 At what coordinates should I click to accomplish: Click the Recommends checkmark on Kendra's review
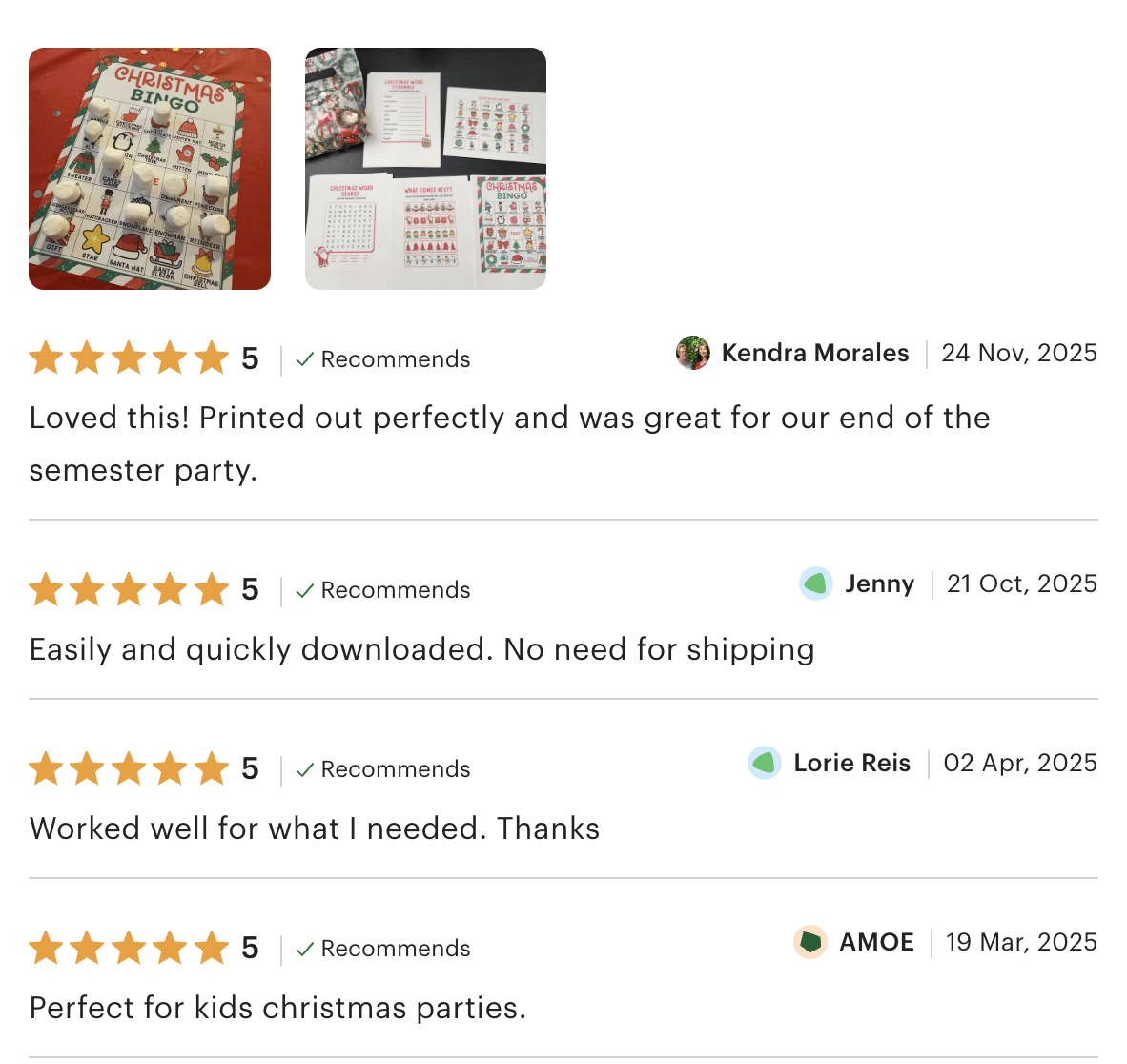click(305, 359)
